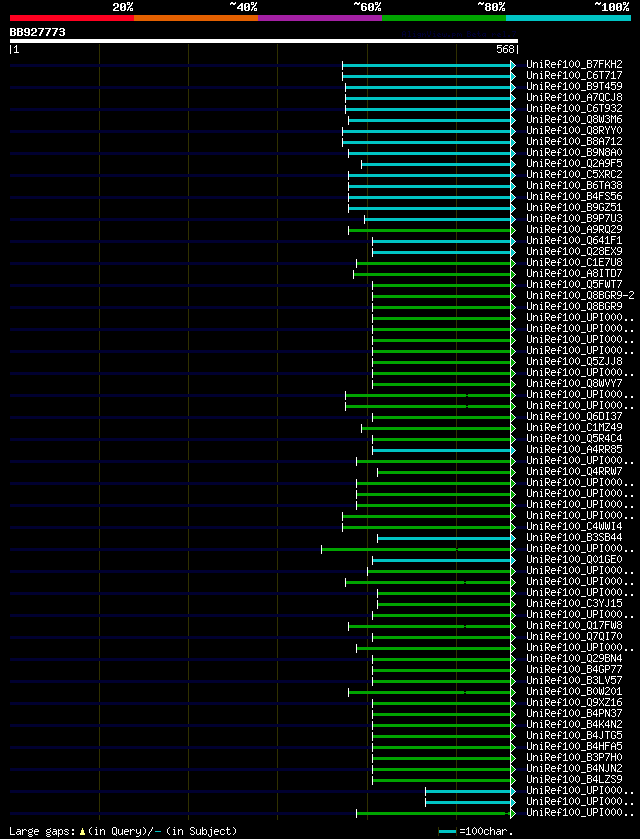Click the white query sequence bar
Viewport: 640px width, 839px height.
pos(264,41)
